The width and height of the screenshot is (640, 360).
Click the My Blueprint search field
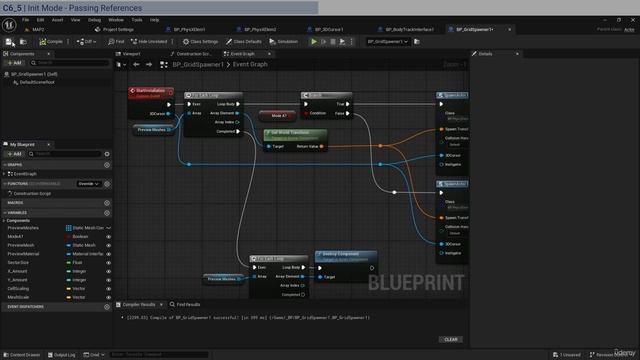(x=64, y=154)
